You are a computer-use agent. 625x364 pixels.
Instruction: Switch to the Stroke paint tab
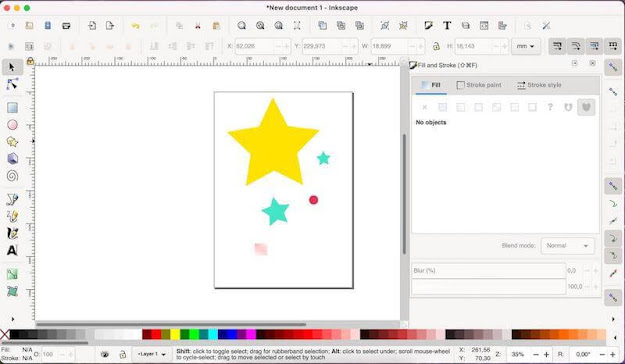coord(479,85)
